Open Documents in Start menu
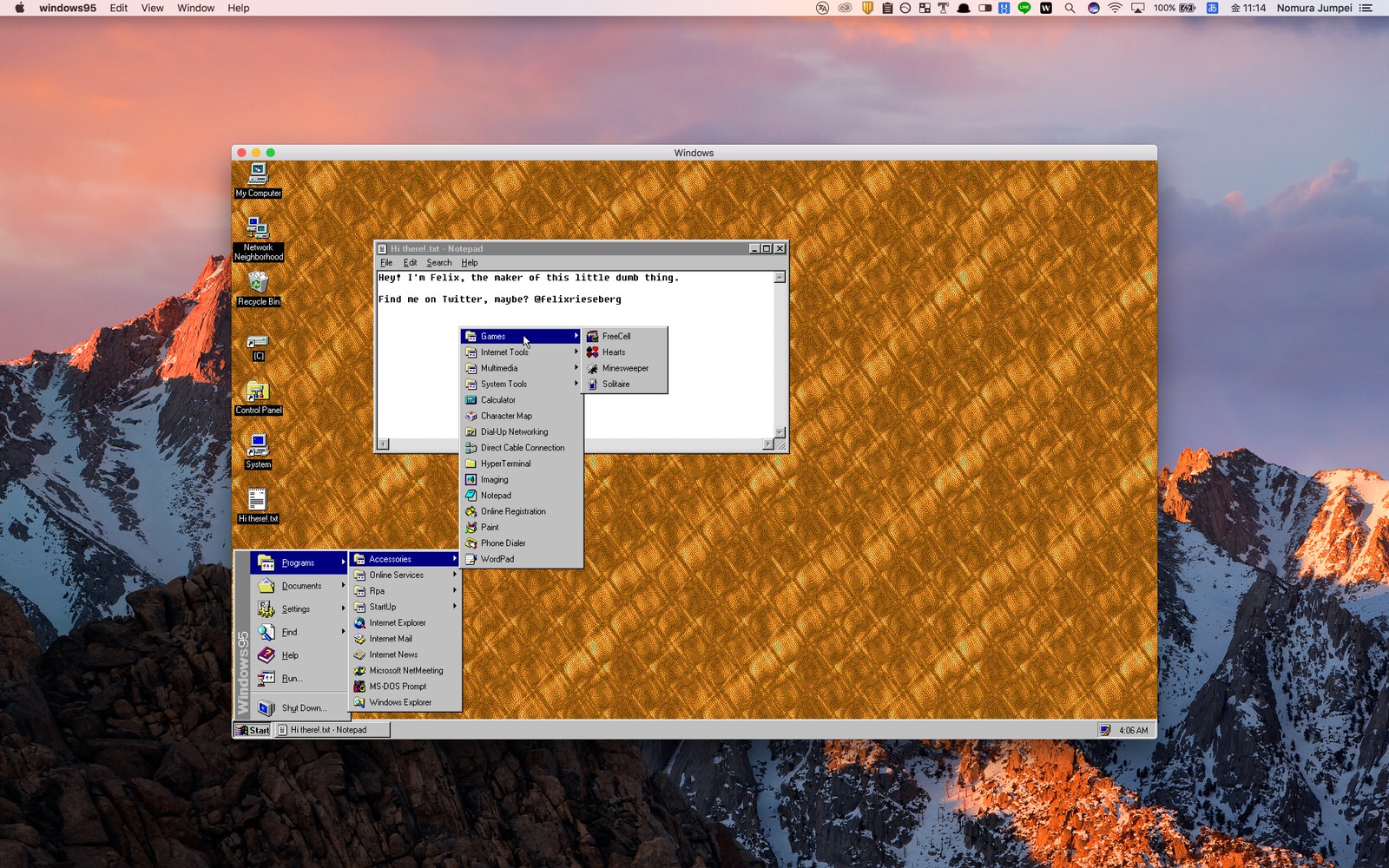 (300, 586)
